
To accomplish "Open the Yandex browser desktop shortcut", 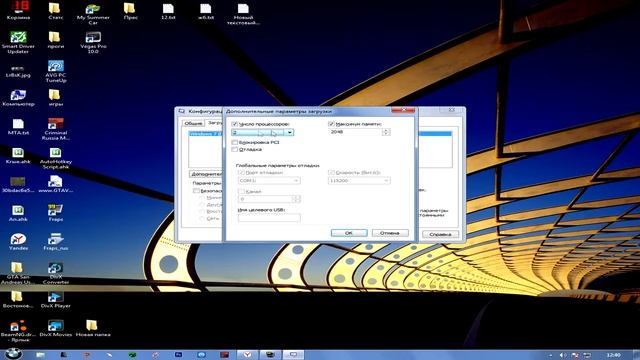I will coord(18,241).
